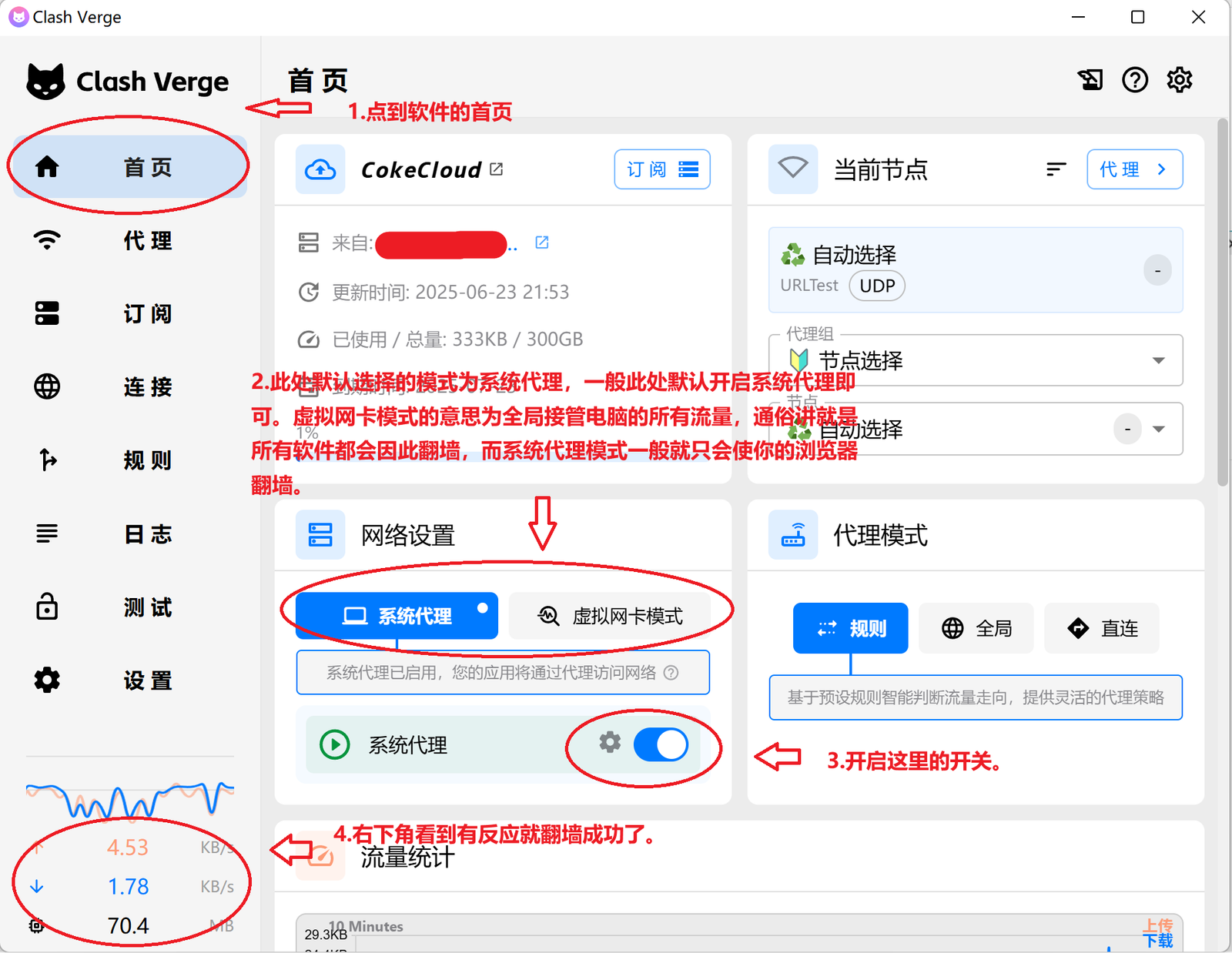Open the 规则 rules page

tap(130, 460)
